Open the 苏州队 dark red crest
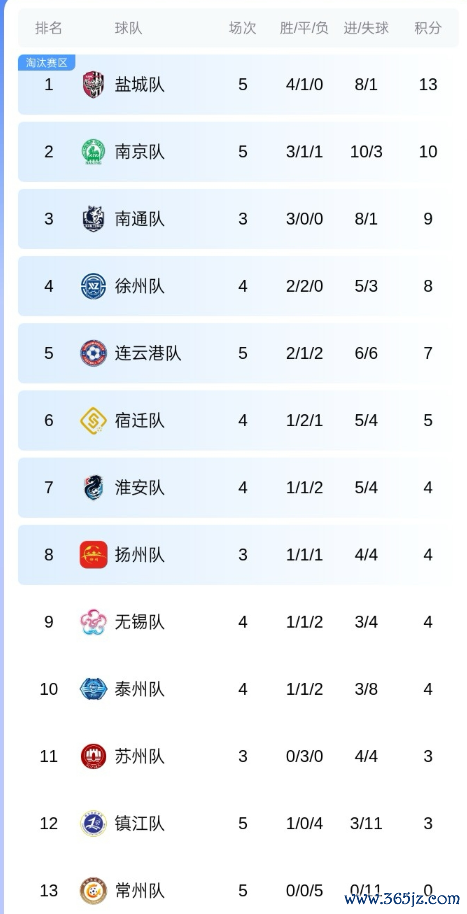Screen dimensions: 467x914 (93, 756)
